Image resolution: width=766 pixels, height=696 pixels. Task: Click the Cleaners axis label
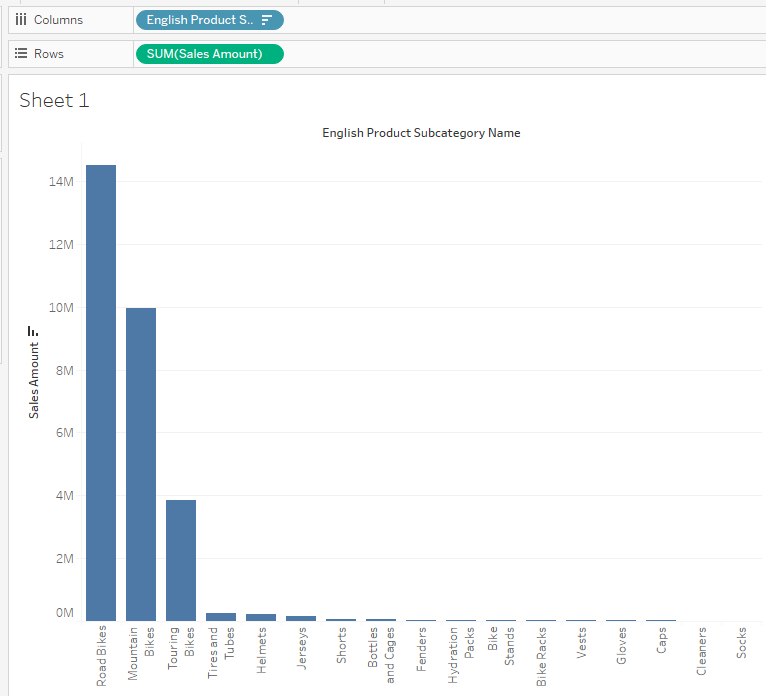[x=701, y=652]
